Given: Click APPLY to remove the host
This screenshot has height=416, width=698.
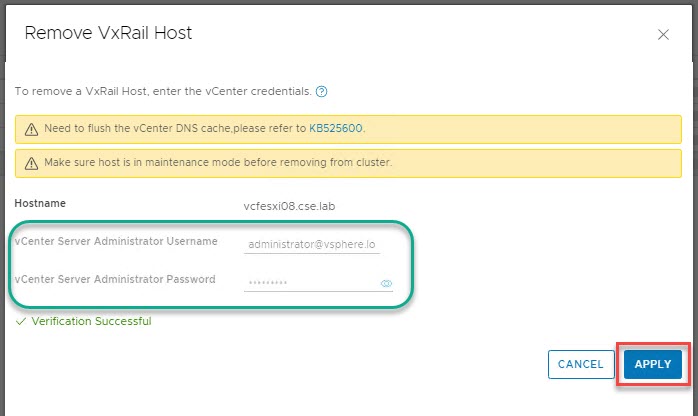Looking at the screenshot, I should coord(652,364).
